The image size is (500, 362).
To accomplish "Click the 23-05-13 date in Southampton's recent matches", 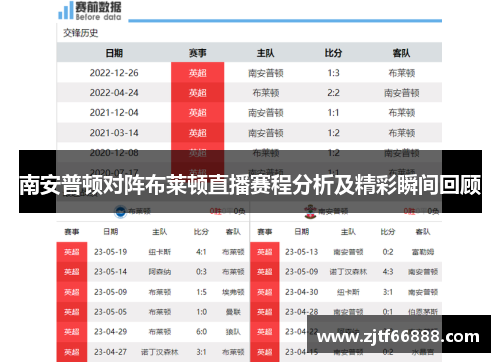I will coord(302,252).
